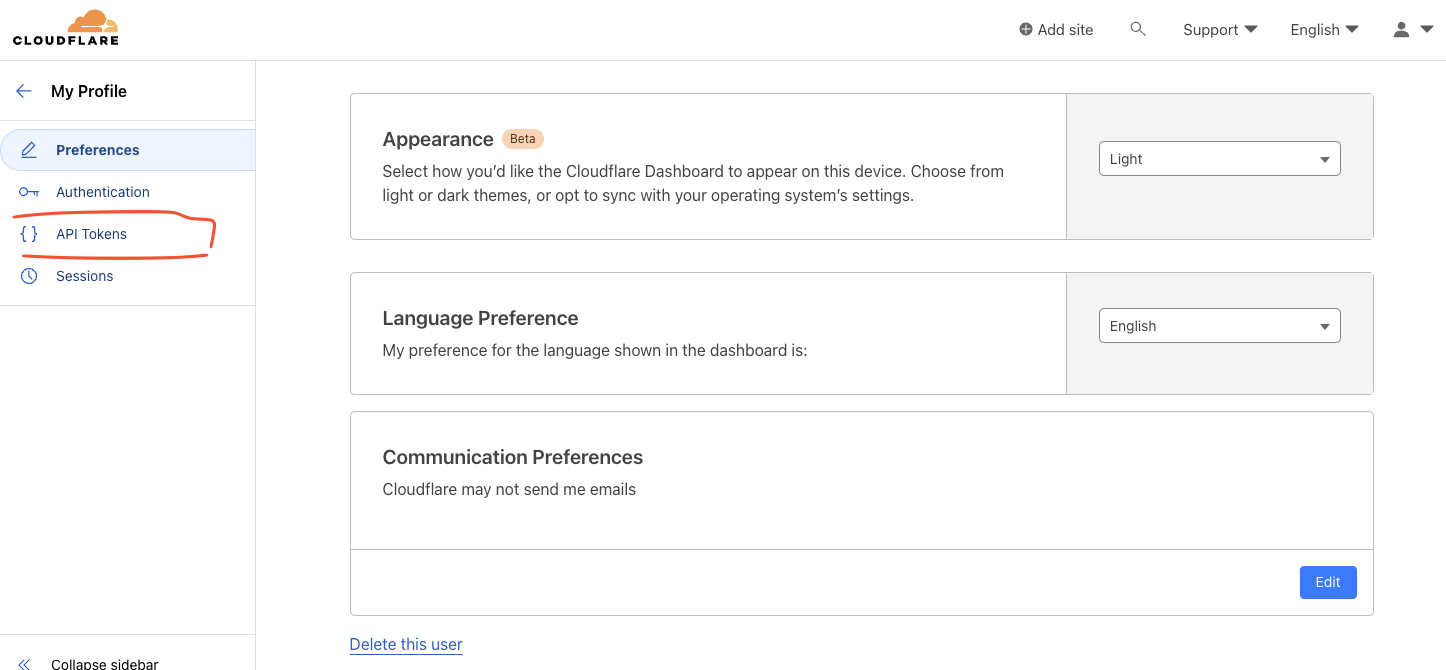The image size is (1446, 670).
Task: Click the Authentication key icon
Action: pyautogui.click(x=29, y=192)
